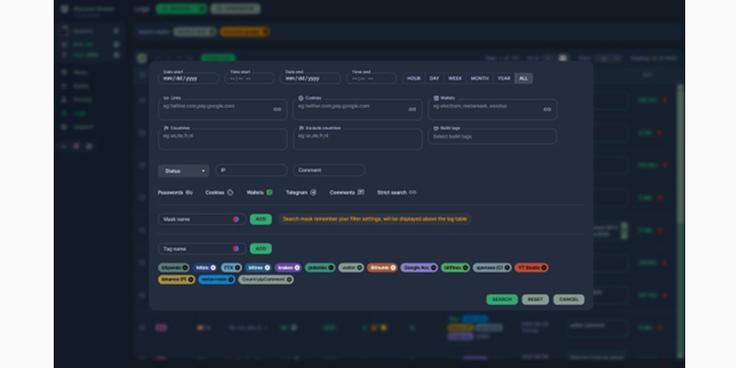Toggle the Comments filter option
Viewport: 736px width, 368px height.
coord(347,192)
